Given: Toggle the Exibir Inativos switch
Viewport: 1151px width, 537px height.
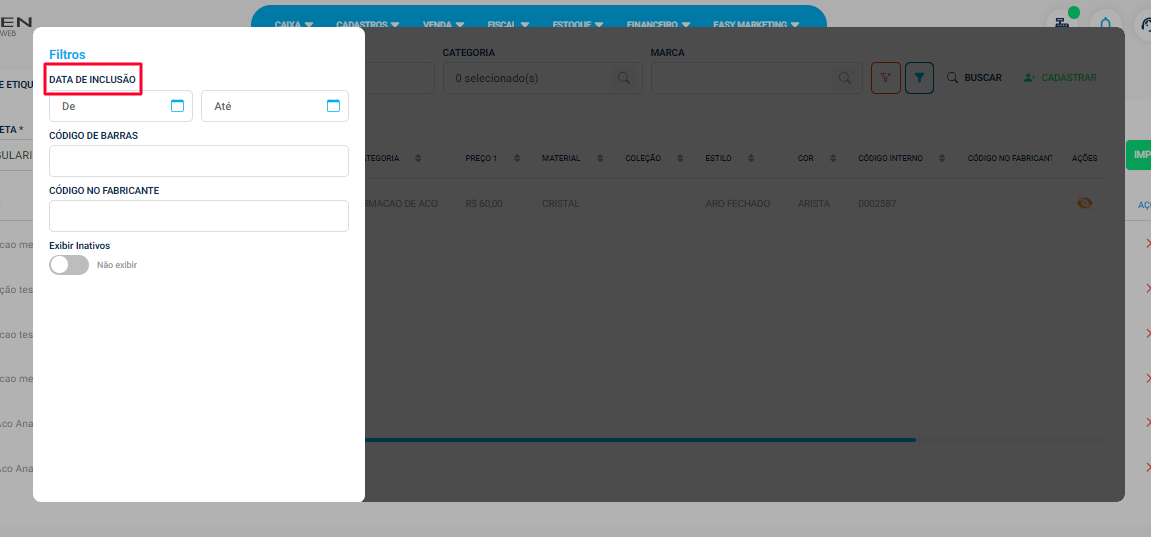Looking at the screenshot, I should point(69,265).
